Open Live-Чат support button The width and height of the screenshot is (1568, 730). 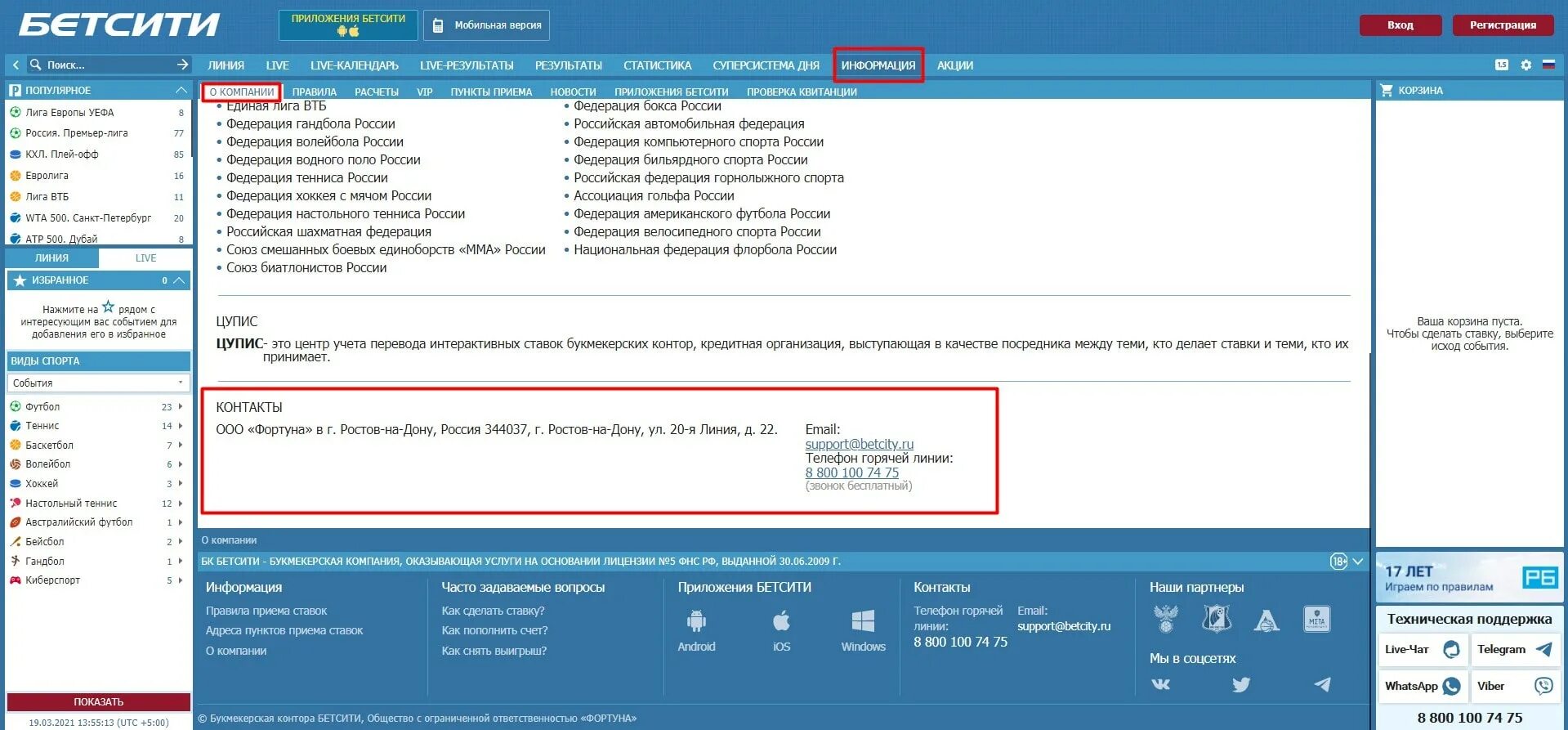[1423, 649]
